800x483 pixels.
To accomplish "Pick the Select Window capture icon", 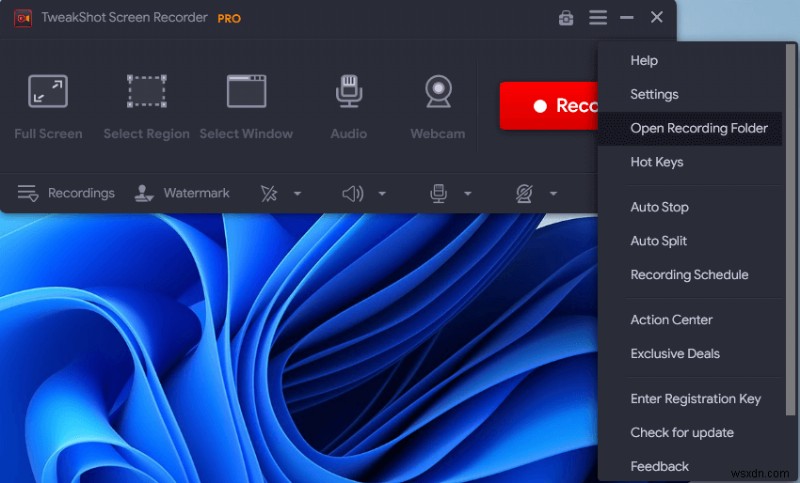I will (246, 92).
